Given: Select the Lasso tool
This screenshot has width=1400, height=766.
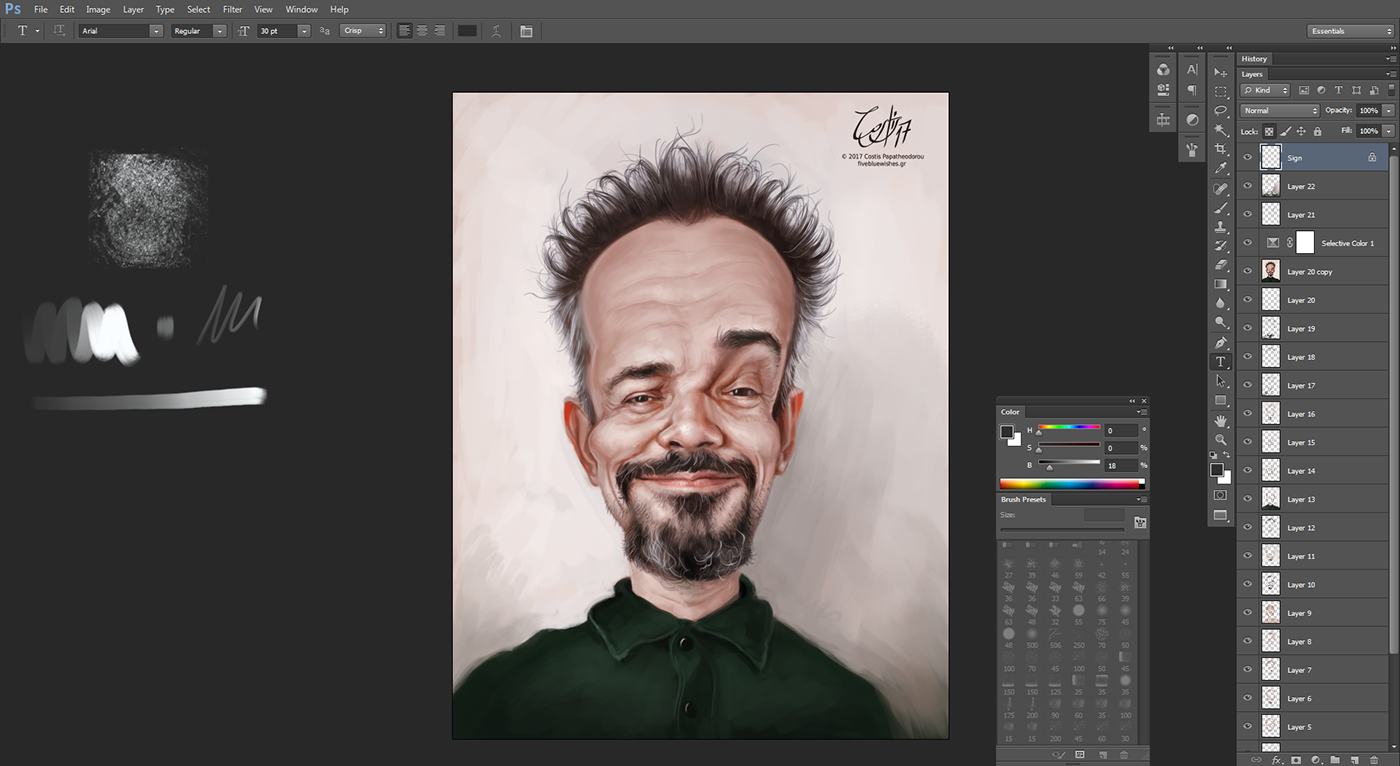Looking at the screenshot, I should pos(1220,111).
